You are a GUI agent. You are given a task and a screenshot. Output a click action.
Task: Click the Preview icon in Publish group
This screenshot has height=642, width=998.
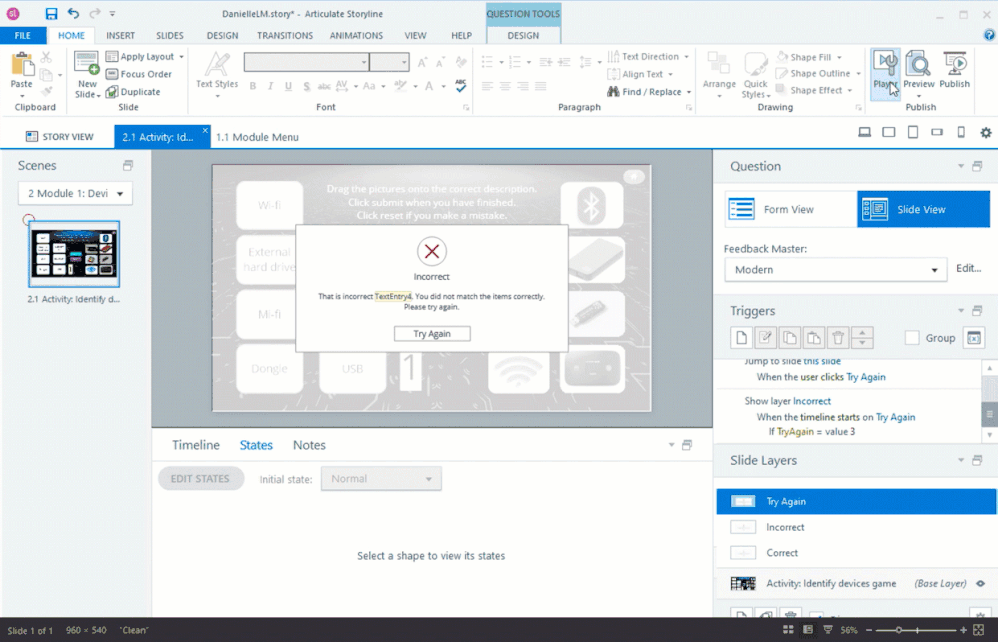919,67
